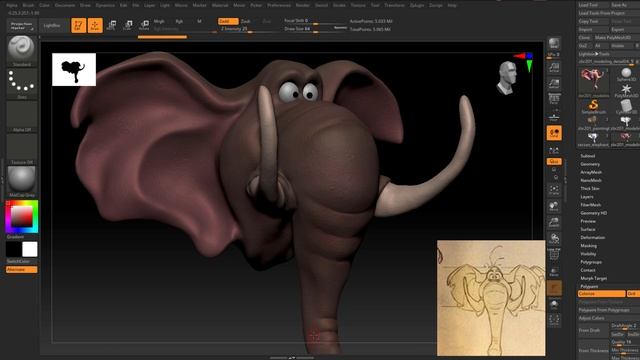This screenshot has width=640, height=360.
Task: Expand the Morph Target subpalette
Action: (593, 278)
